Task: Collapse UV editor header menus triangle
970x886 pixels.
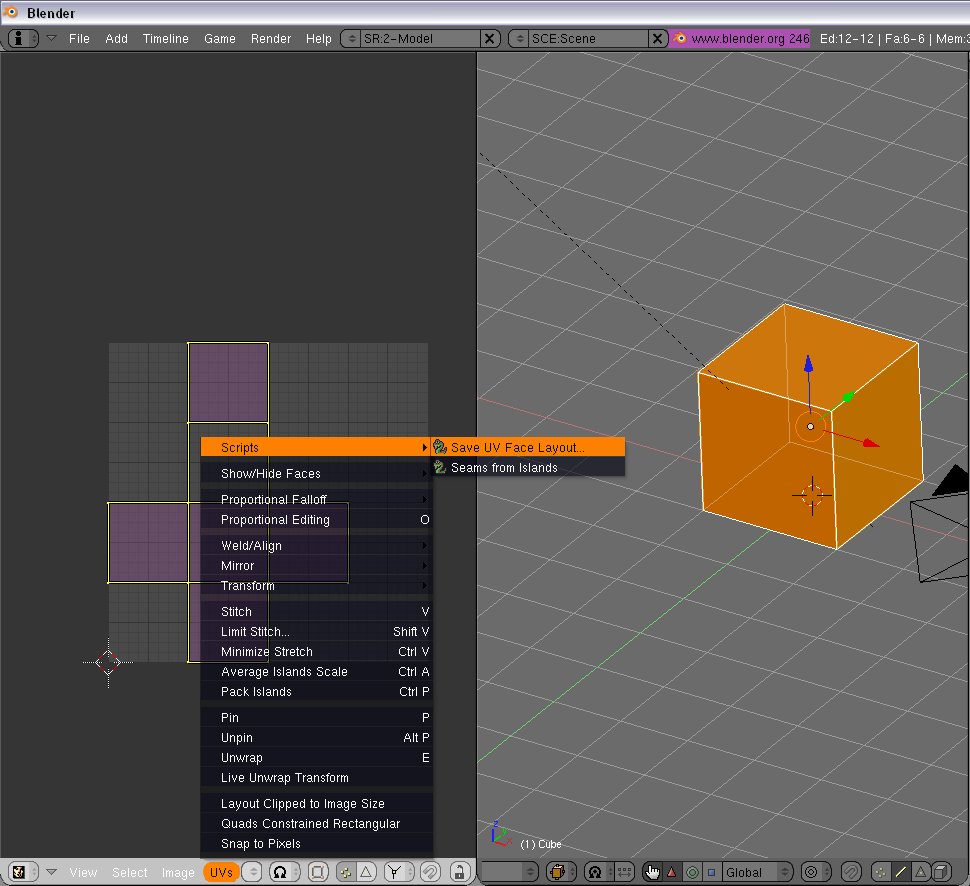Action: pyautogui.click(x=51, y=872)
